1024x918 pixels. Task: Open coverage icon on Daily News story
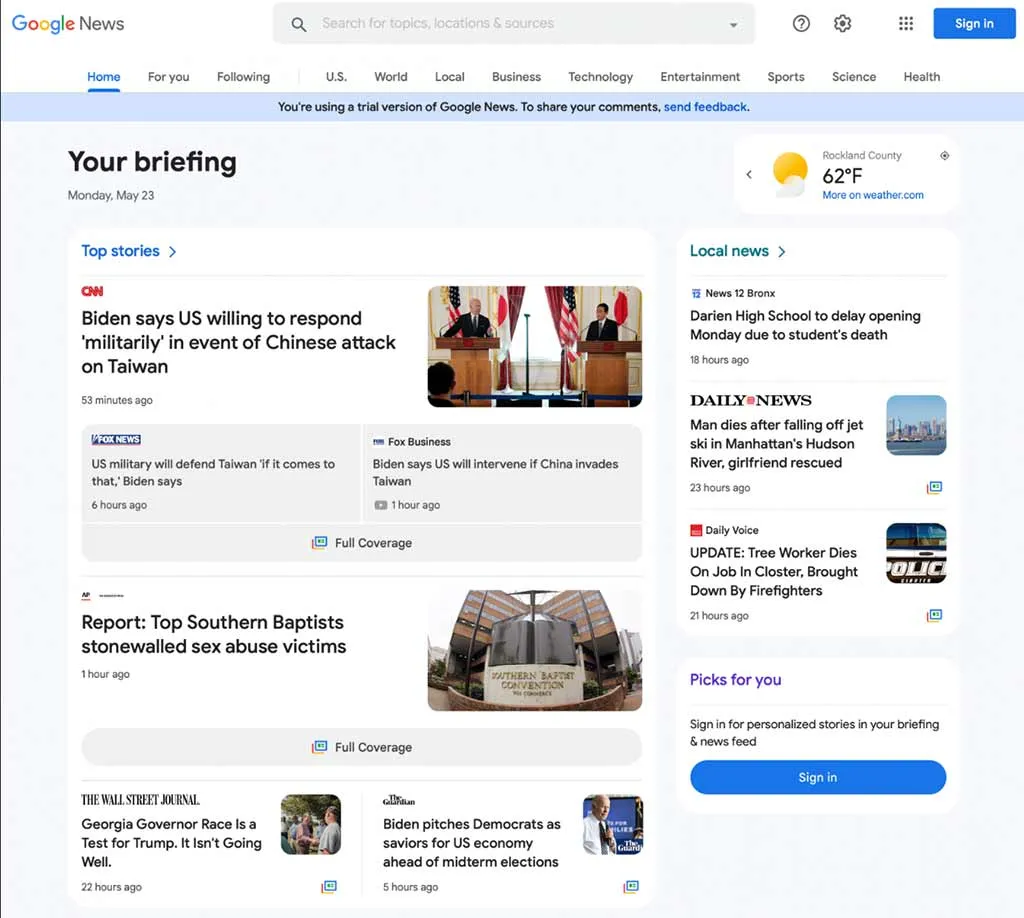click(935, 488)
